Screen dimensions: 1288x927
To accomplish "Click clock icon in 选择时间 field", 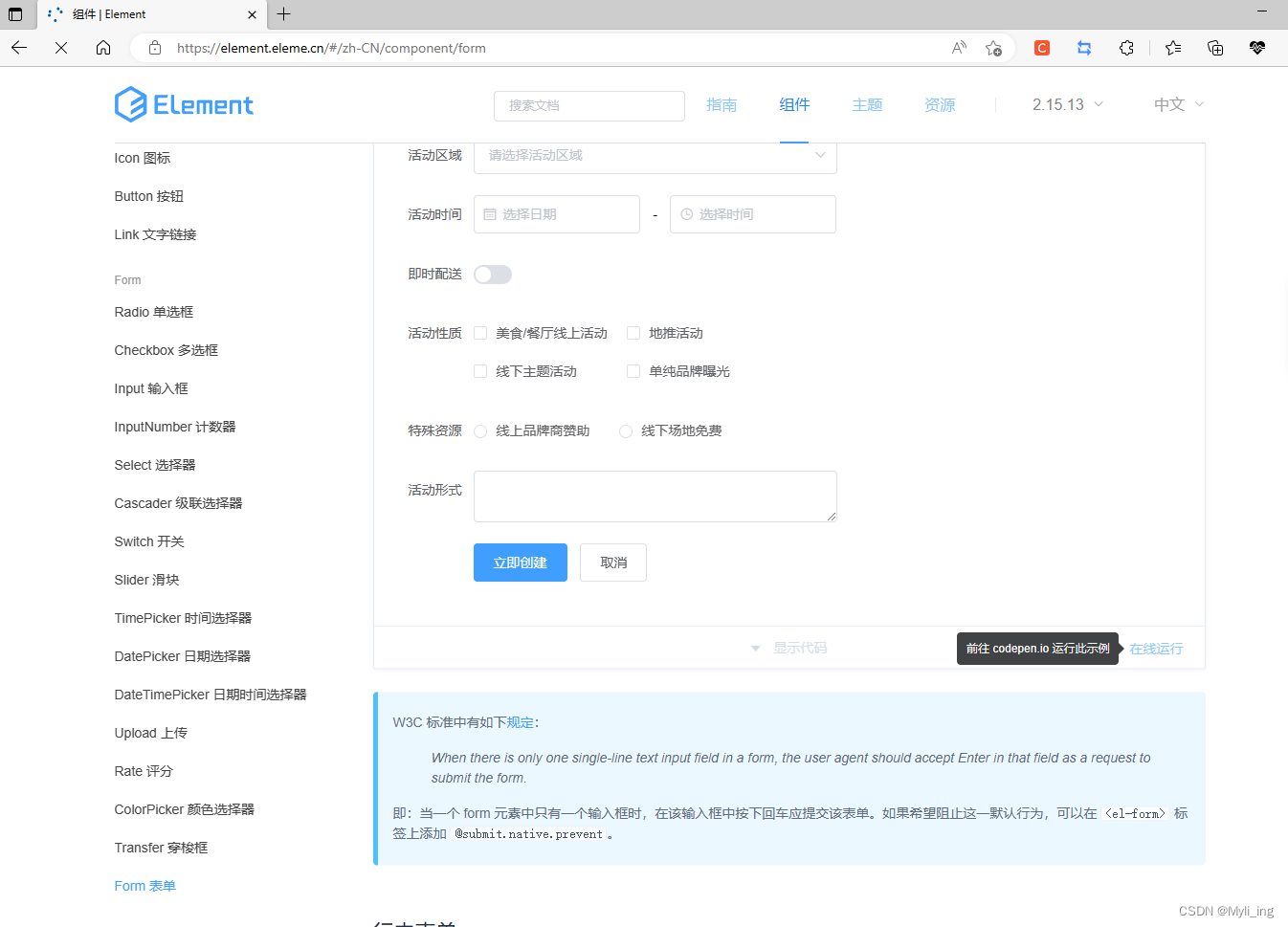I will point(686,214).
